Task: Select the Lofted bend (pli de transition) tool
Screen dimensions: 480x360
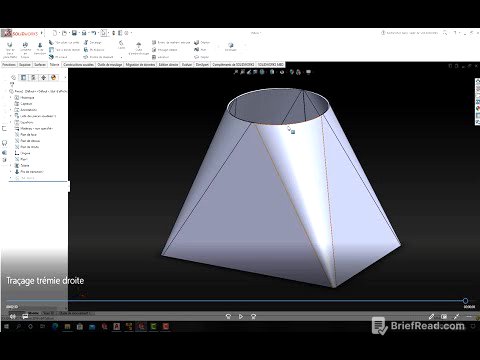Action: [x=40, y=49]
